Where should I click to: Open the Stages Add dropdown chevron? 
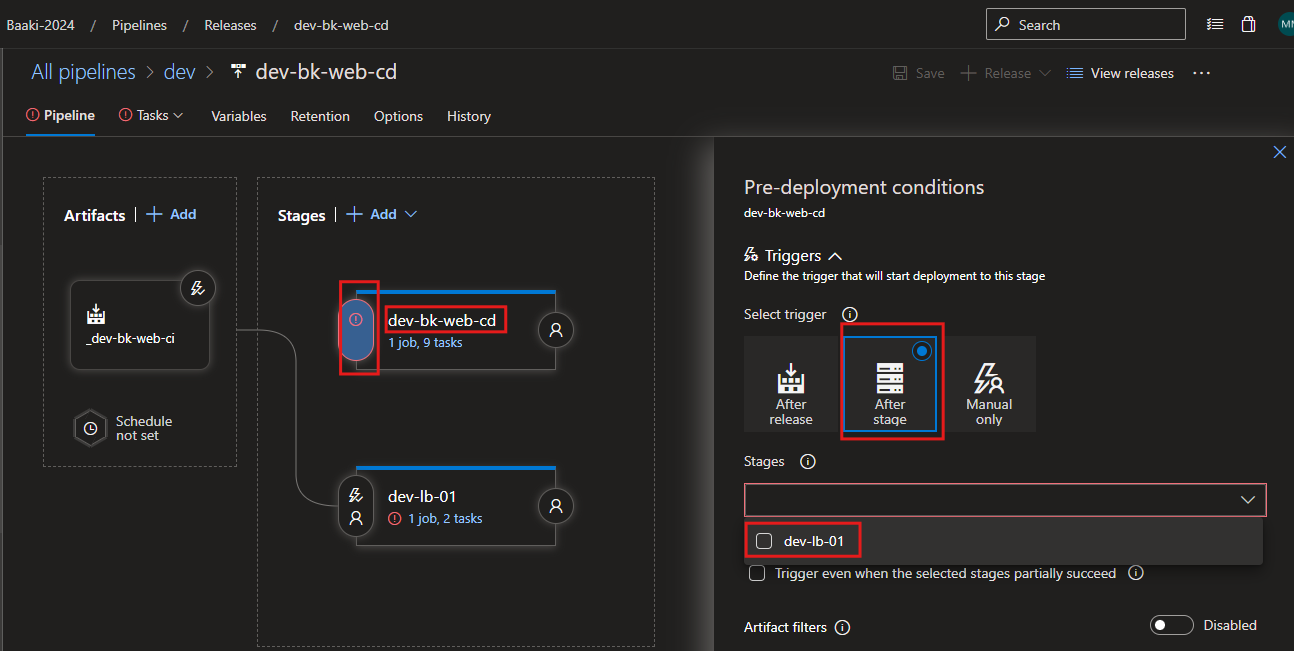click(410, 214)
